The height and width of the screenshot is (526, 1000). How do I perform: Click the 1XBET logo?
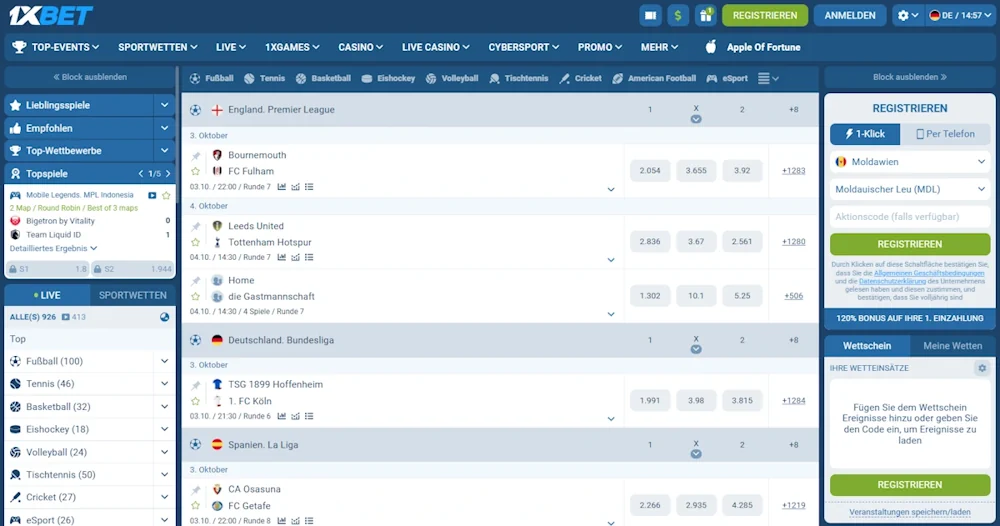point(51,15)
